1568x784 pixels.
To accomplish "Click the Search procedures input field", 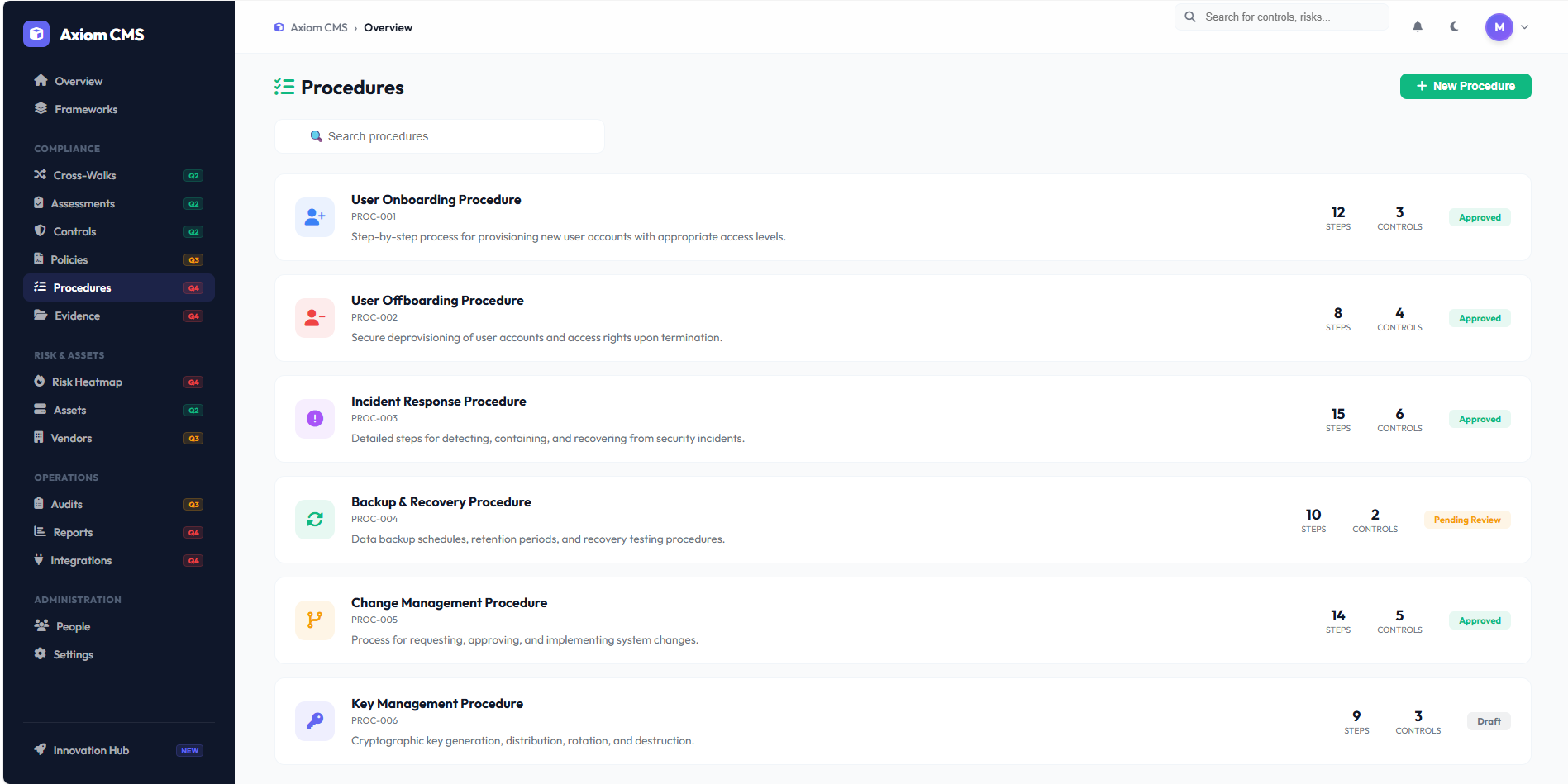I will [x=440, y=136].
